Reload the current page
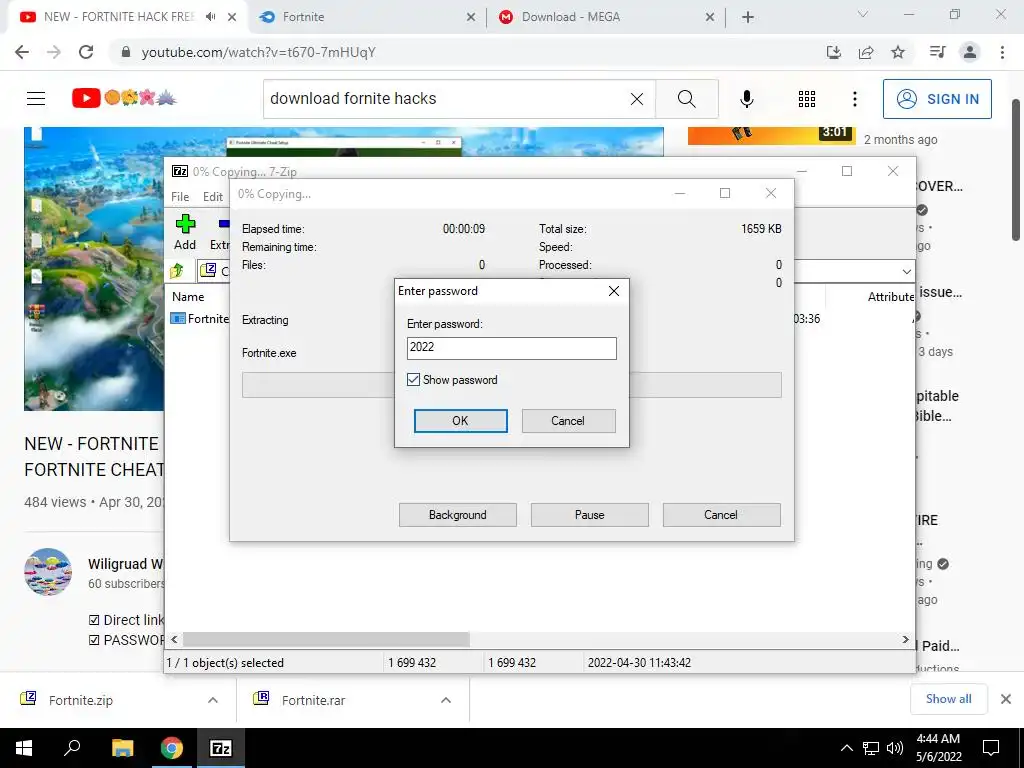 click(x=86, y=52)
